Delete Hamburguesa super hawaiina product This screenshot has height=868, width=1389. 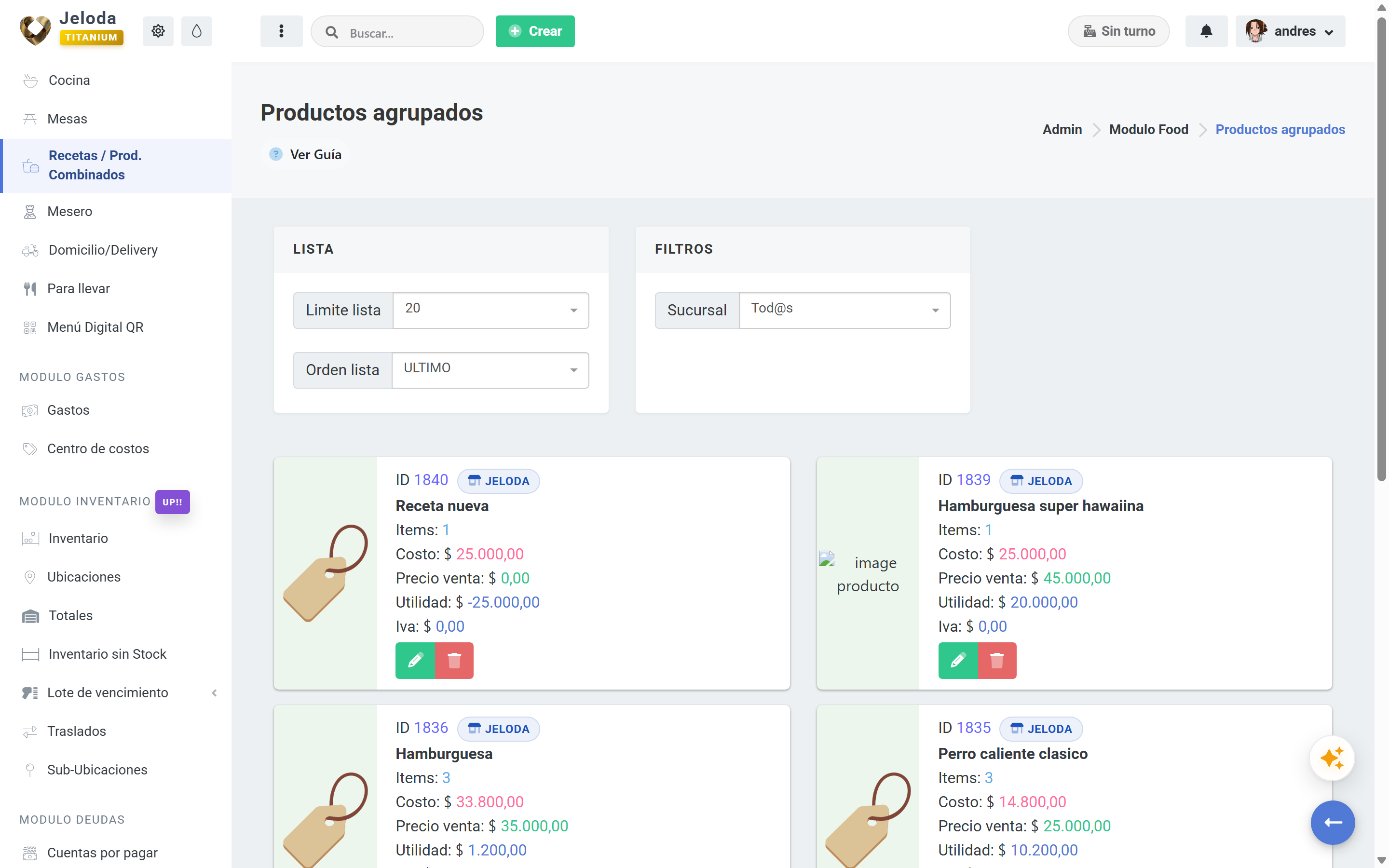997,660
